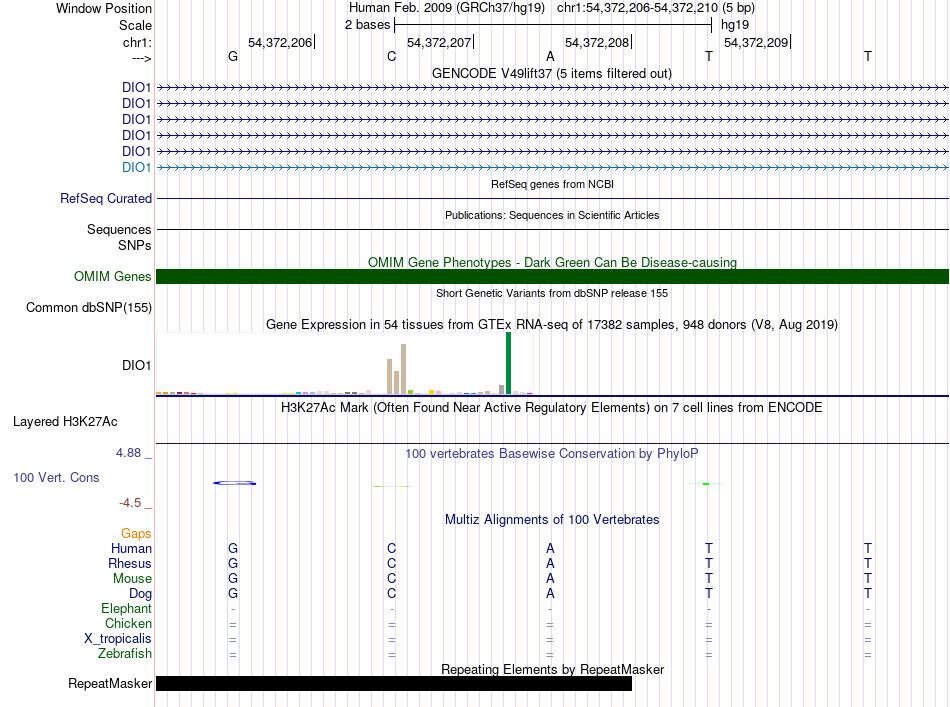Click base G in the Human alignment row
This screenshot has width=950, height=707.
click(x=233, y=548)
